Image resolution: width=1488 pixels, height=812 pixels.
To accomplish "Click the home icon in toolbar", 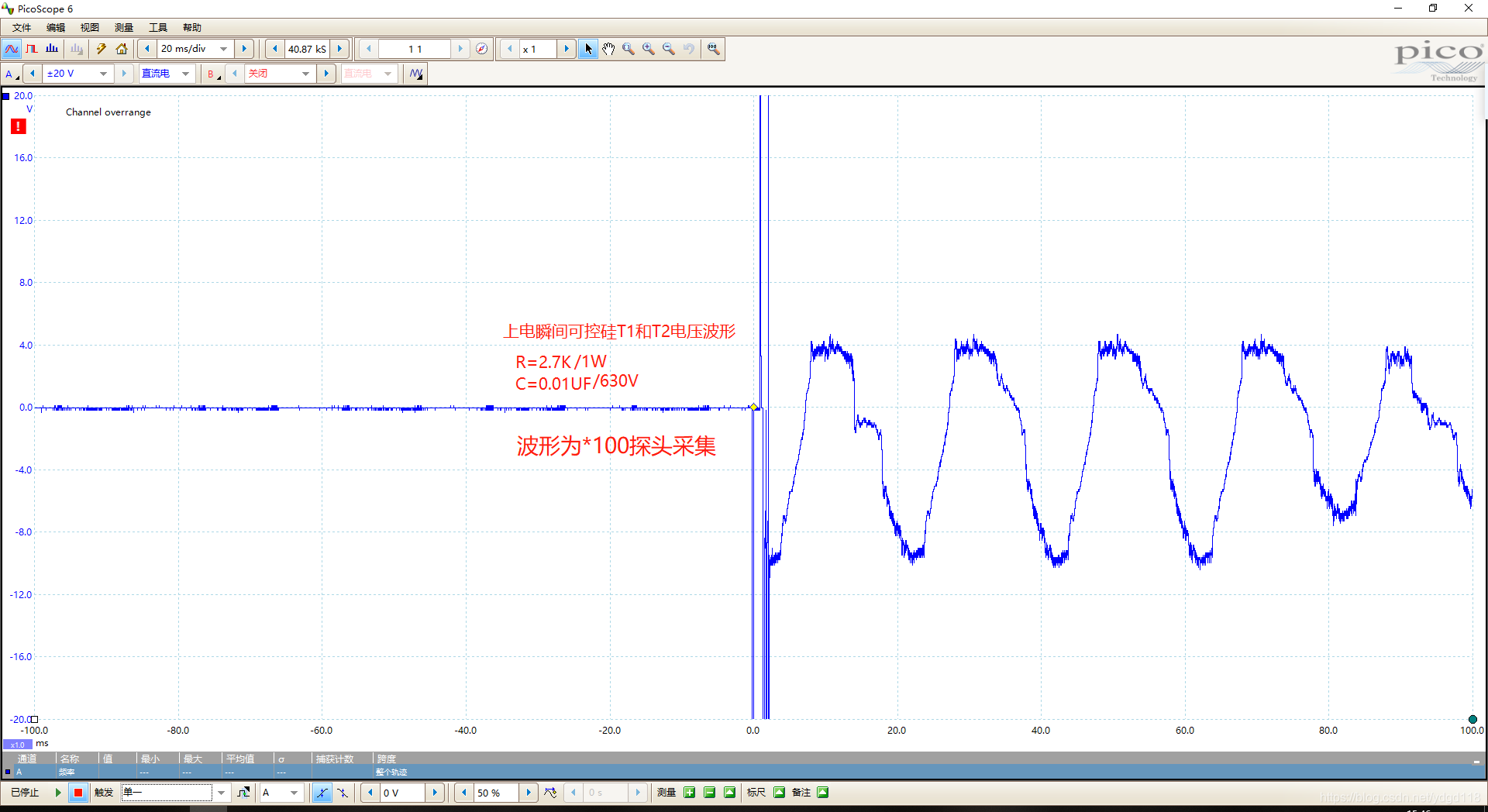I will [x=122, y=49].
